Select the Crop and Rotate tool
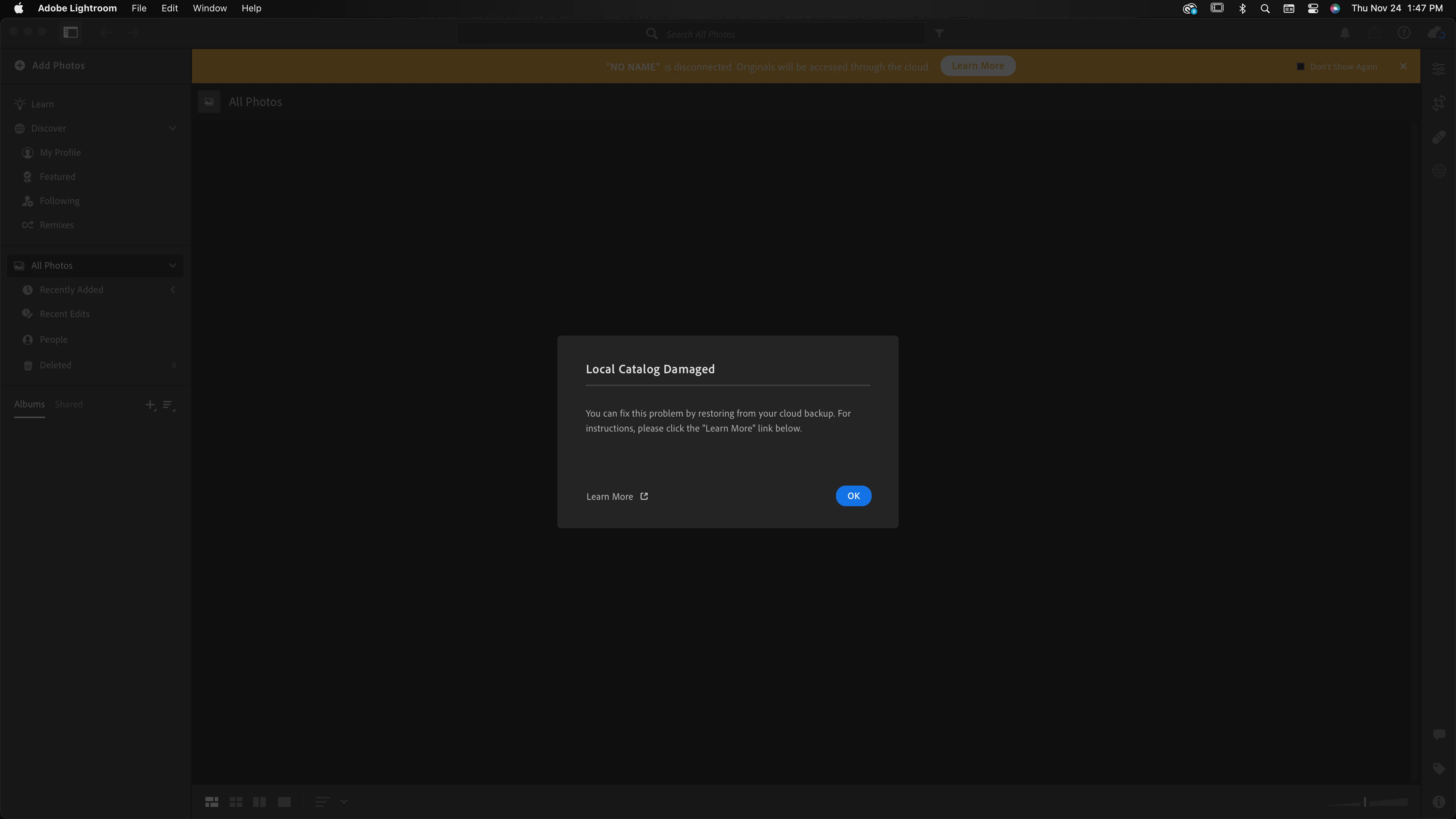This screenshot has height=819, width=1456. tap(1439, 103)
